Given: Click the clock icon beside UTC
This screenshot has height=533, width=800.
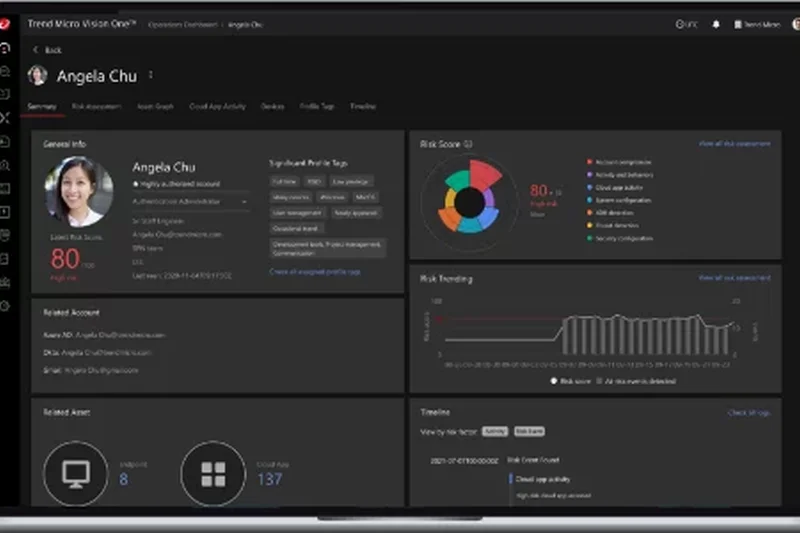Looking at the screenshot, I should (679, 24).
